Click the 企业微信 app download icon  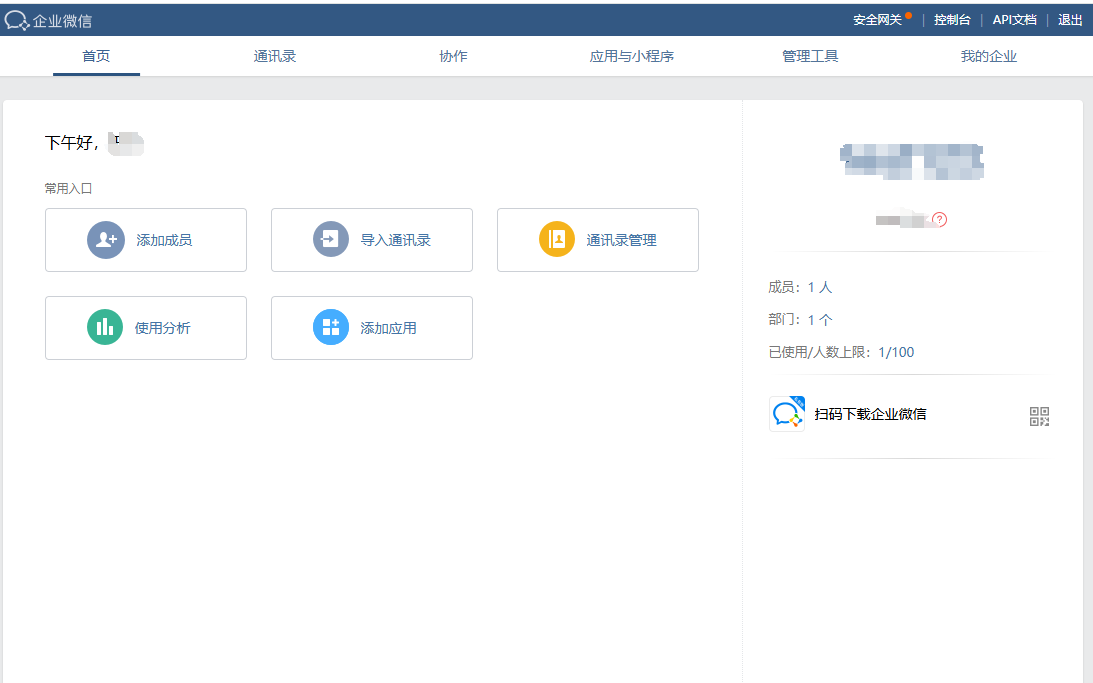click(x=787, y=414)
